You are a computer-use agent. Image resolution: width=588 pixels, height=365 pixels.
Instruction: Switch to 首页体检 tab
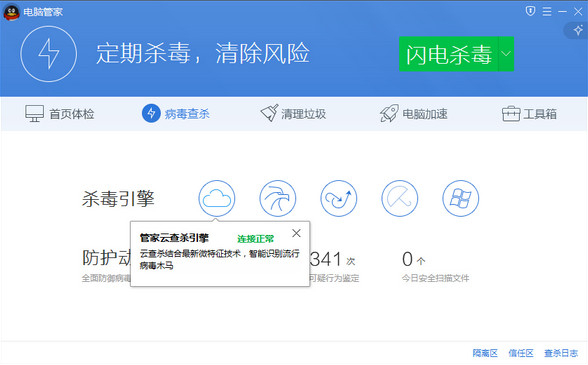[x=59, y=114]
